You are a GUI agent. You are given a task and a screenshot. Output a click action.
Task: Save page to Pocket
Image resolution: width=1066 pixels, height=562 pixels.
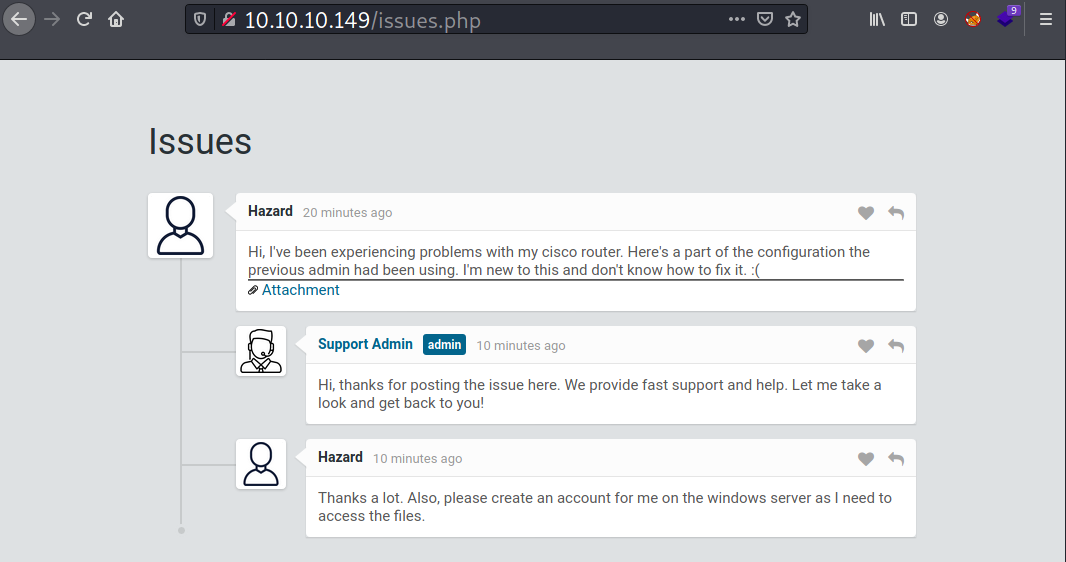pyautogui.click(x=764, y=19)
